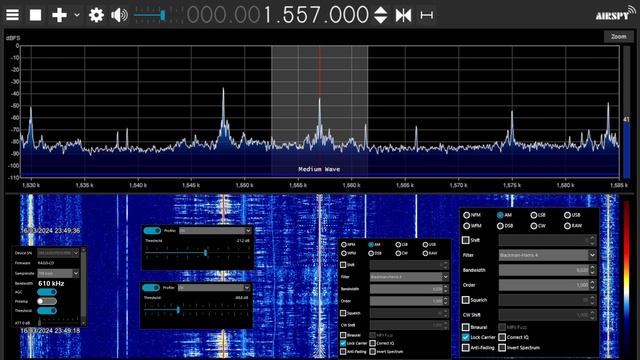
Task: Click the device panel vertical scrollbar
Action: click(84, 286)
